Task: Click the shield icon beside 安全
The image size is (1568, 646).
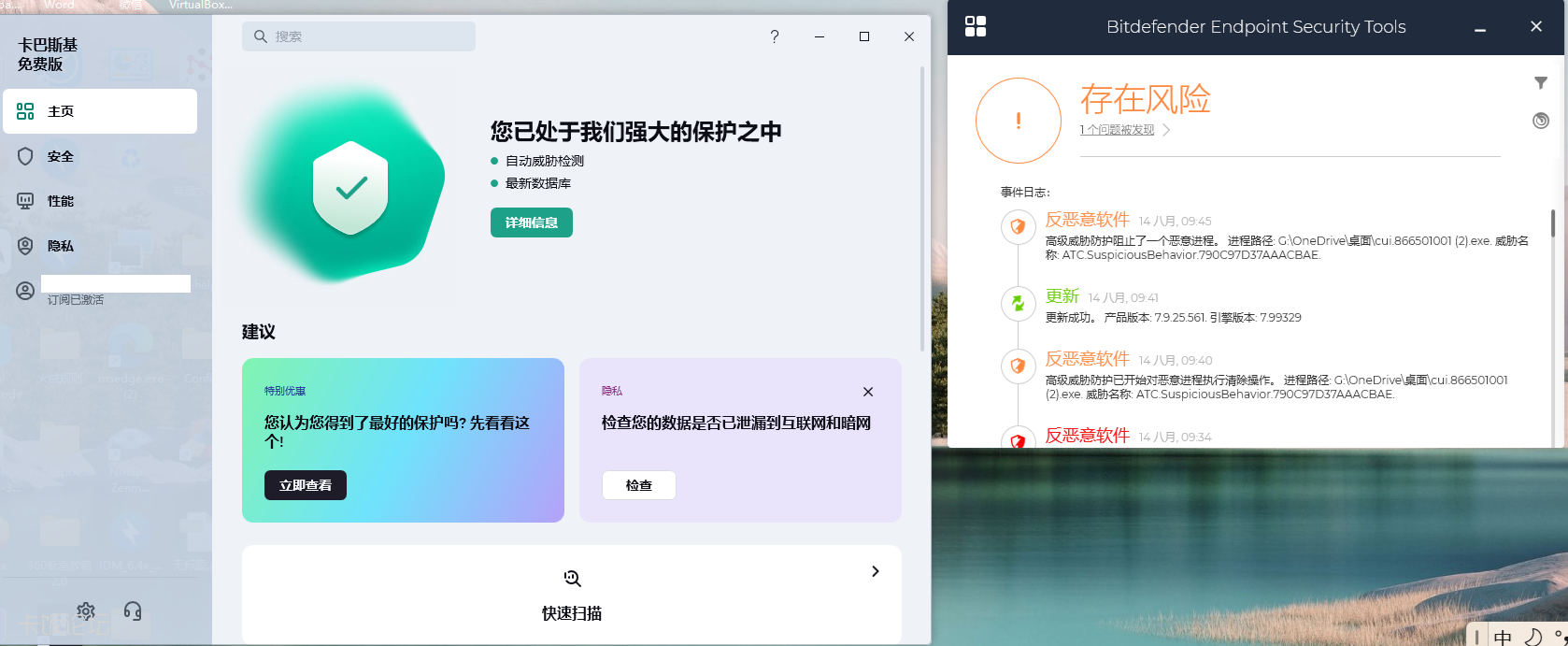Action: click(25, 156)
